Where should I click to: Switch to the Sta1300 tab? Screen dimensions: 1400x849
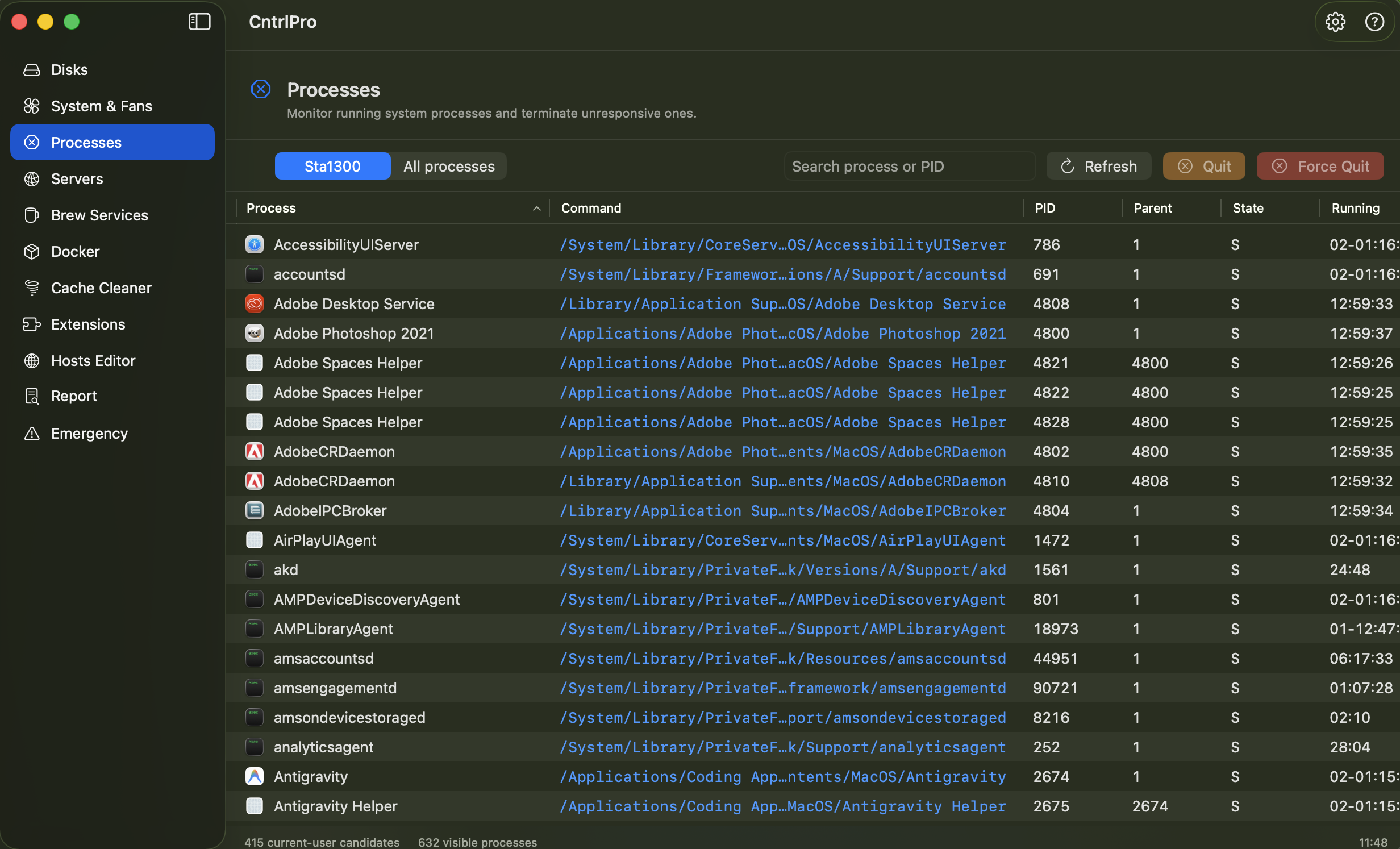[332, 166]
